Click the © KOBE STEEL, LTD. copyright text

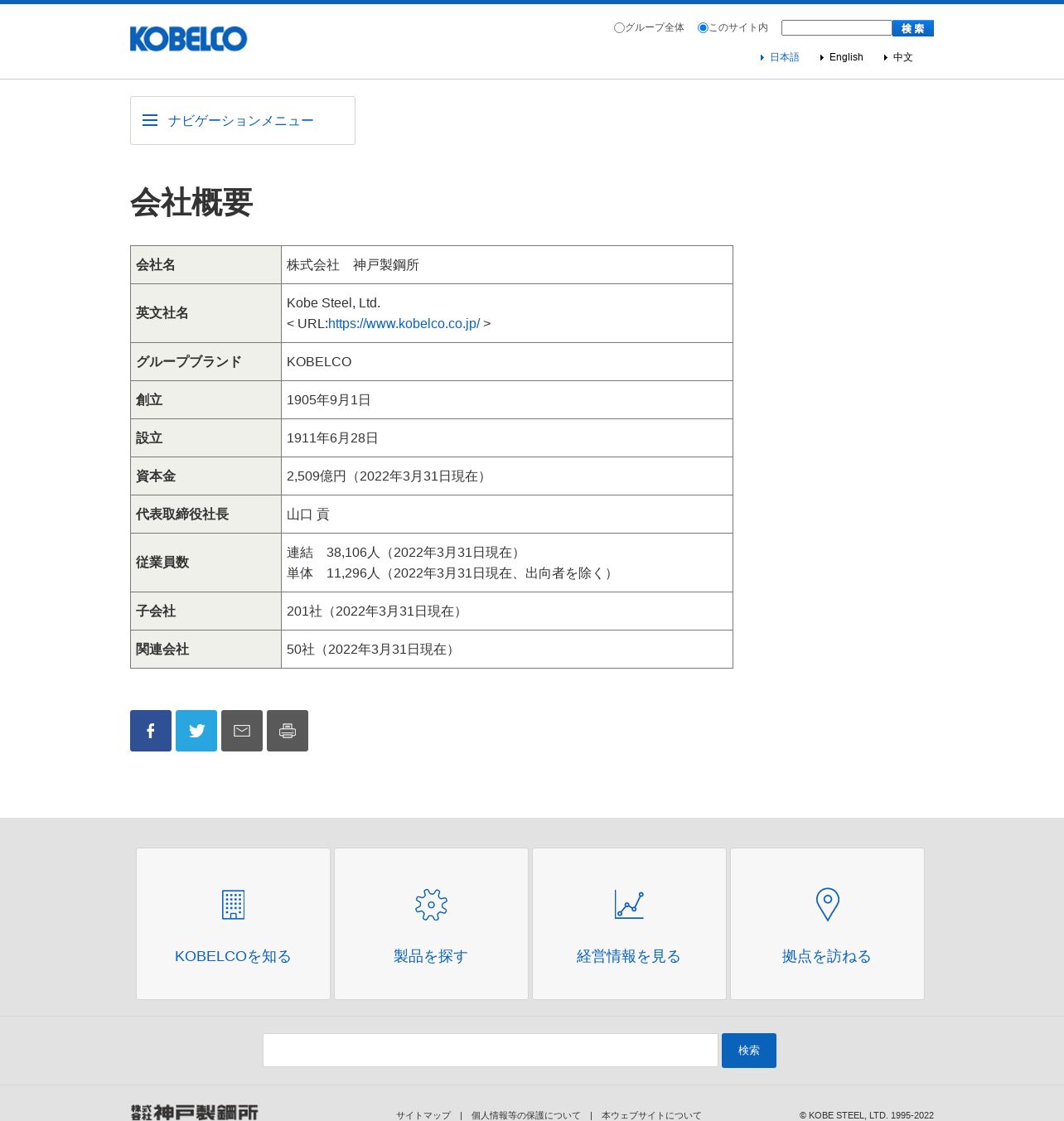(867, 1116)
